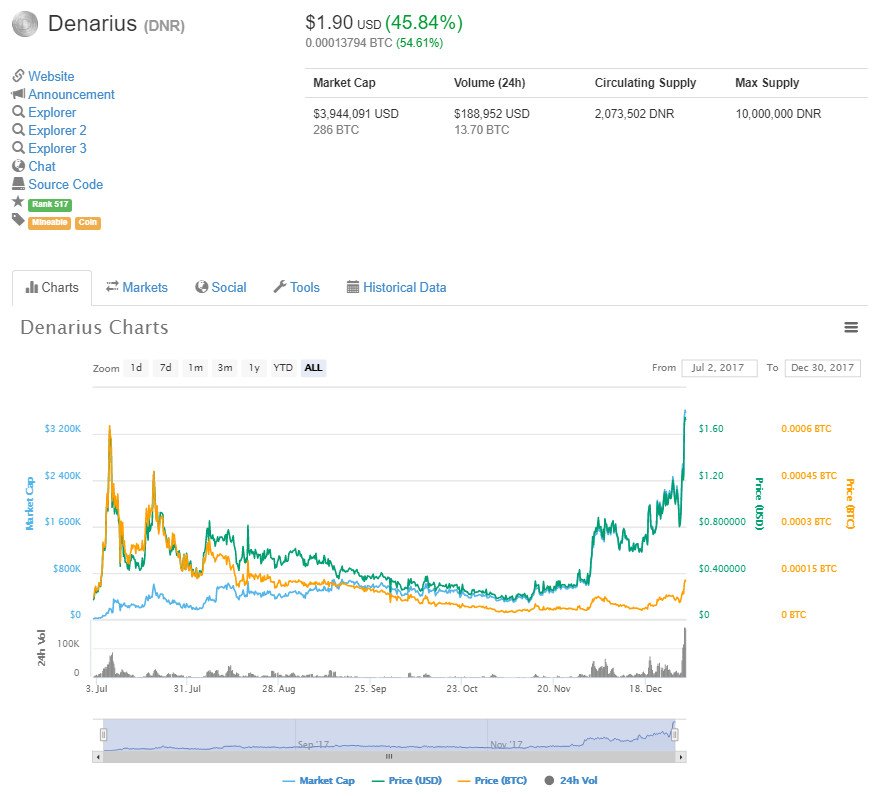Click the globe icon beside Chat
The width and height of the screenshot is (880, 796).
tap(19, 166)
